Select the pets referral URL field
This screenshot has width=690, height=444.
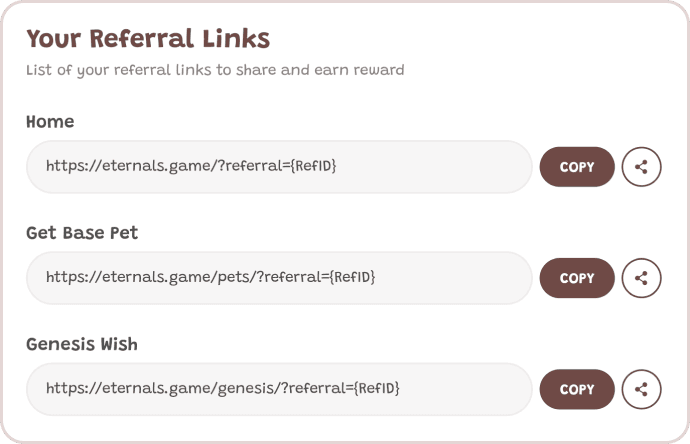[279, 278]
